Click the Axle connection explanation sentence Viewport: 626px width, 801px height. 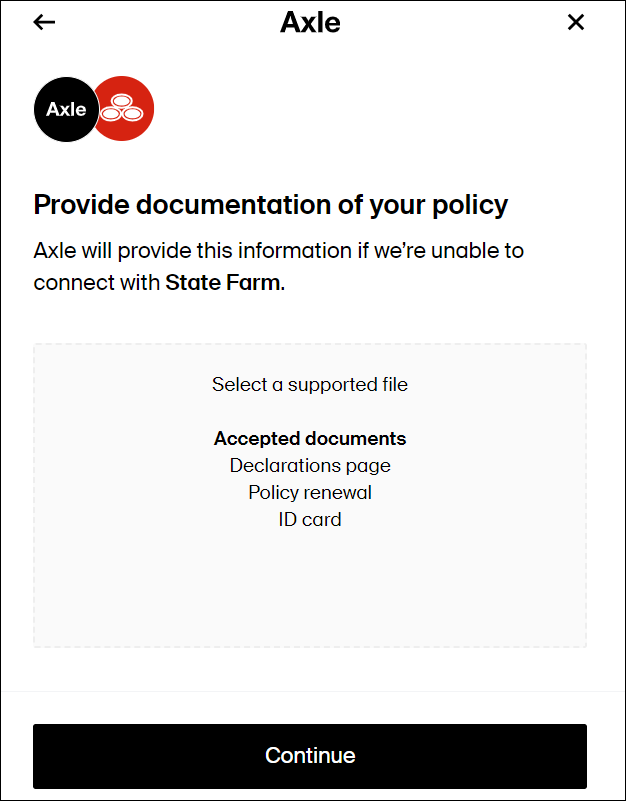pos(278,266)
